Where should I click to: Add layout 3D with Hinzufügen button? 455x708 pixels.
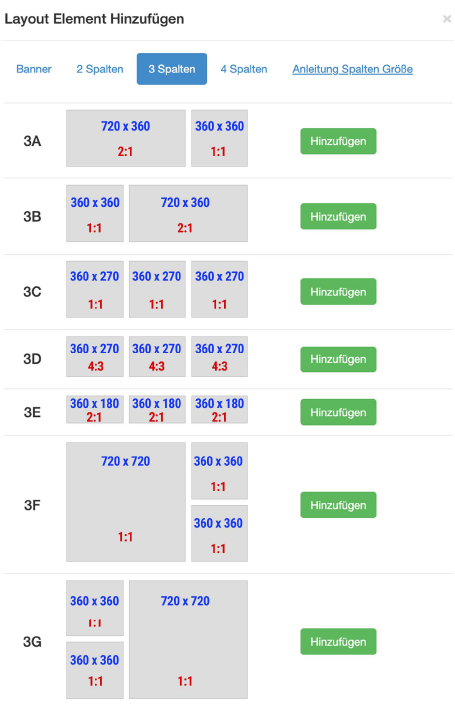point(338,359)
